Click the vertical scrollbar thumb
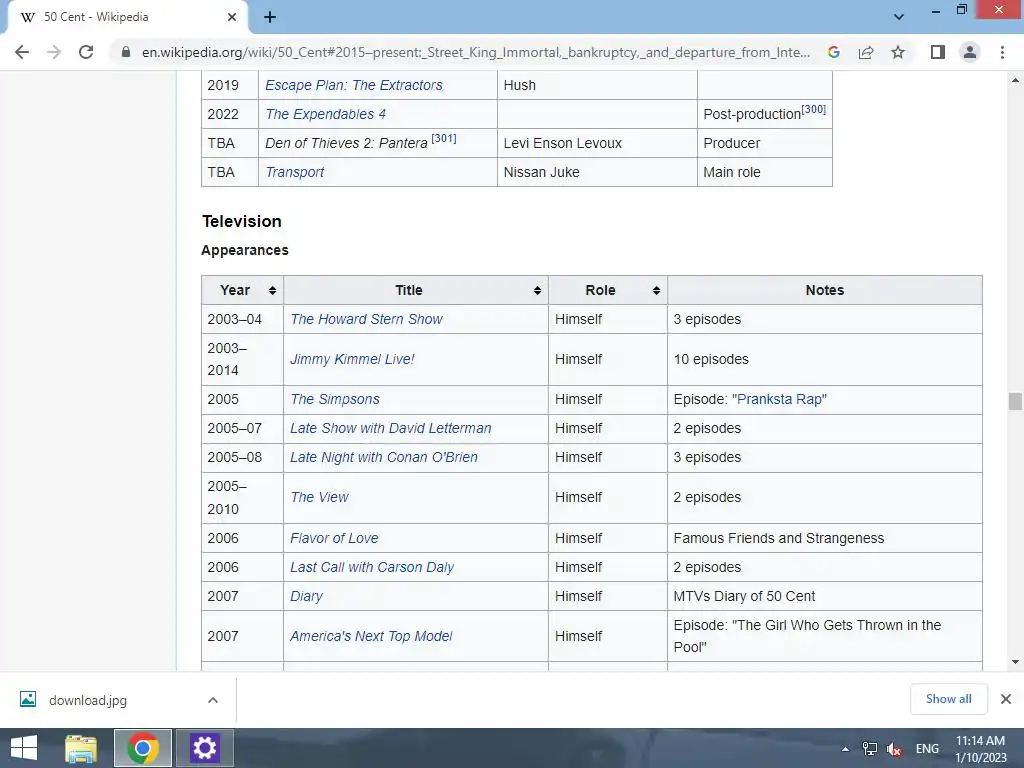The height and width of the screenshot is (768, 1024). (x=1015, y=401)
